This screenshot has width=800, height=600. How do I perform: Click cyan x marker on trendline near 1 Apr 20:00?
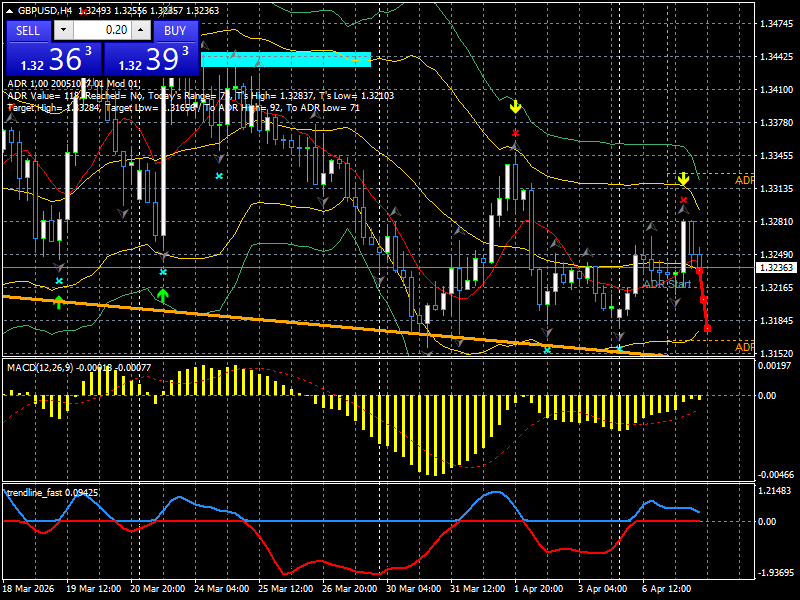[547, 350]
